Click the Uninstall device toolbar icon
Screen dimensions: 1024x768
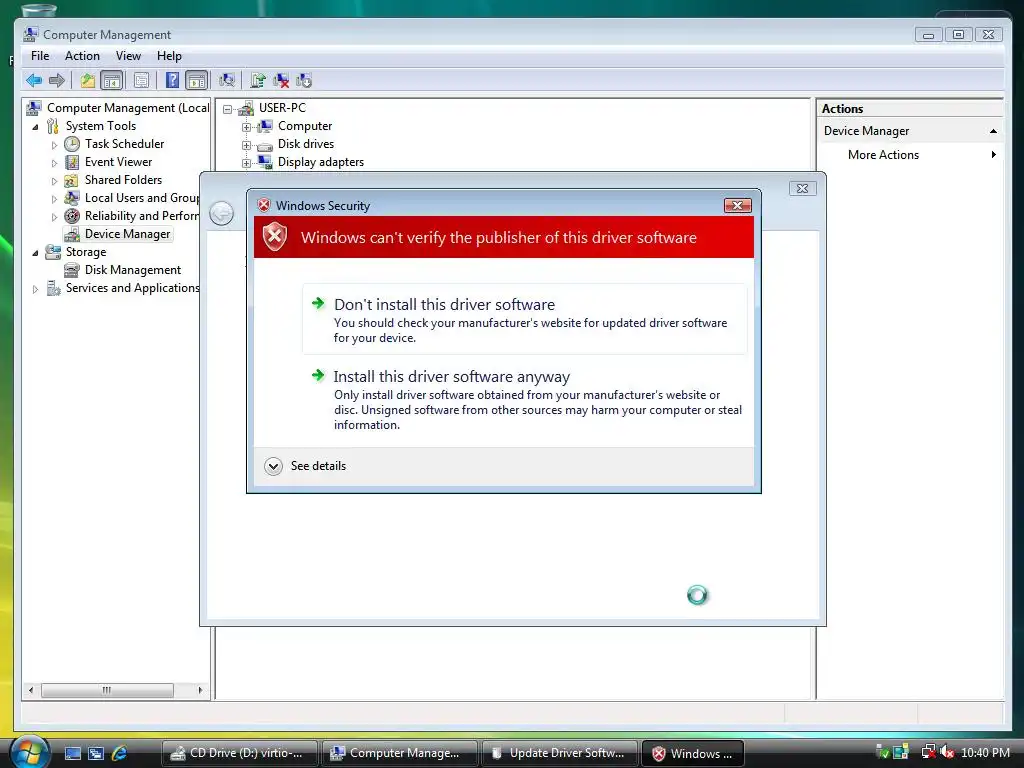click(x=281, y=80)
